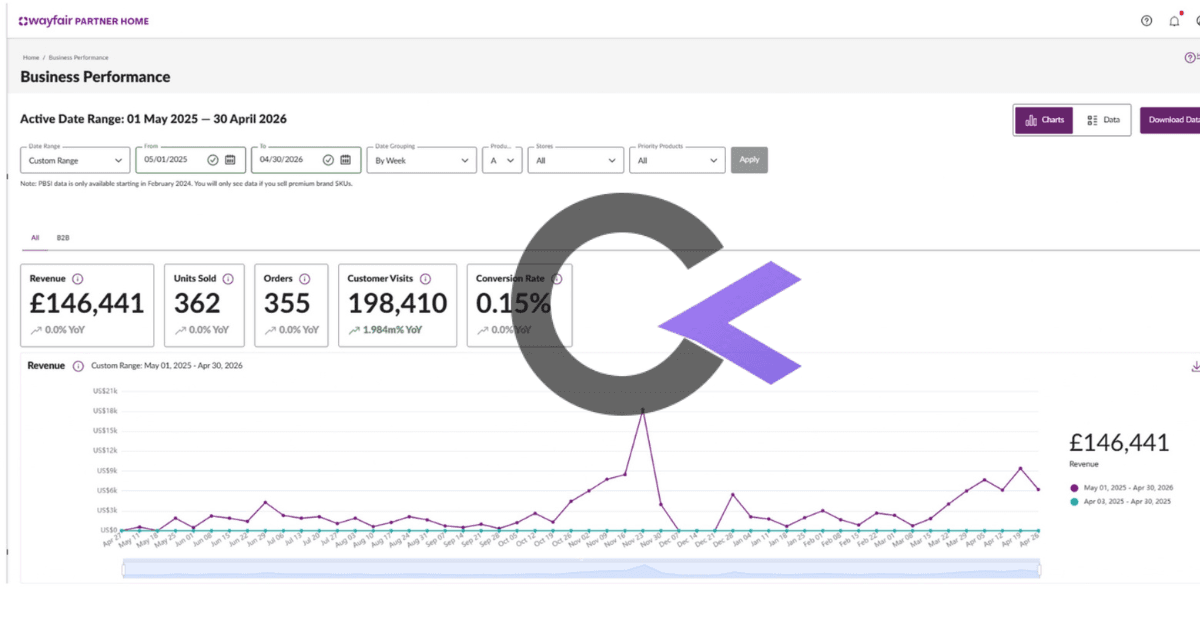Click the £146,441 total beside the chart
The image size is (1200, 630).
pyautogui.click(x=1118, y=443)
